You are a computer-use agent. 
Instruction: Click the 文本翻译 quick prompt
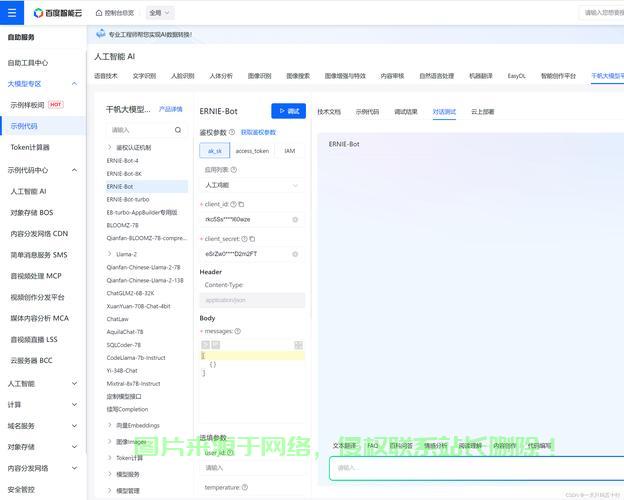(x=344, y=445)
